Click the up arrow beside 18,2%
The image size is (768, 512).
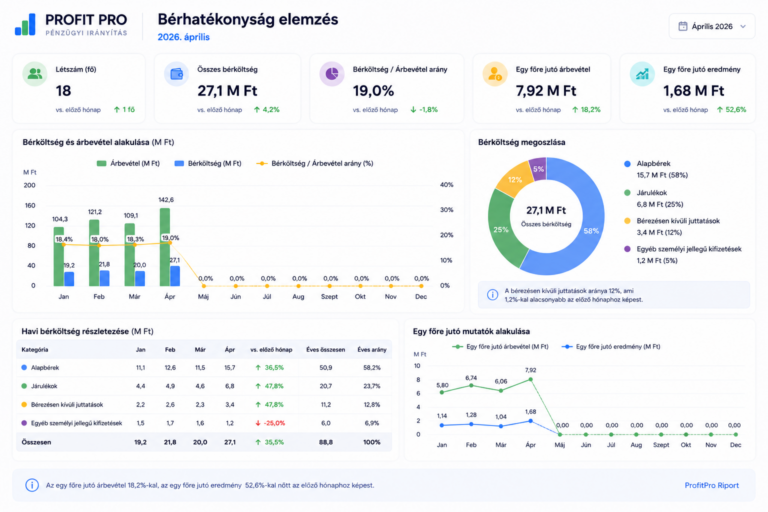[575, 110]
